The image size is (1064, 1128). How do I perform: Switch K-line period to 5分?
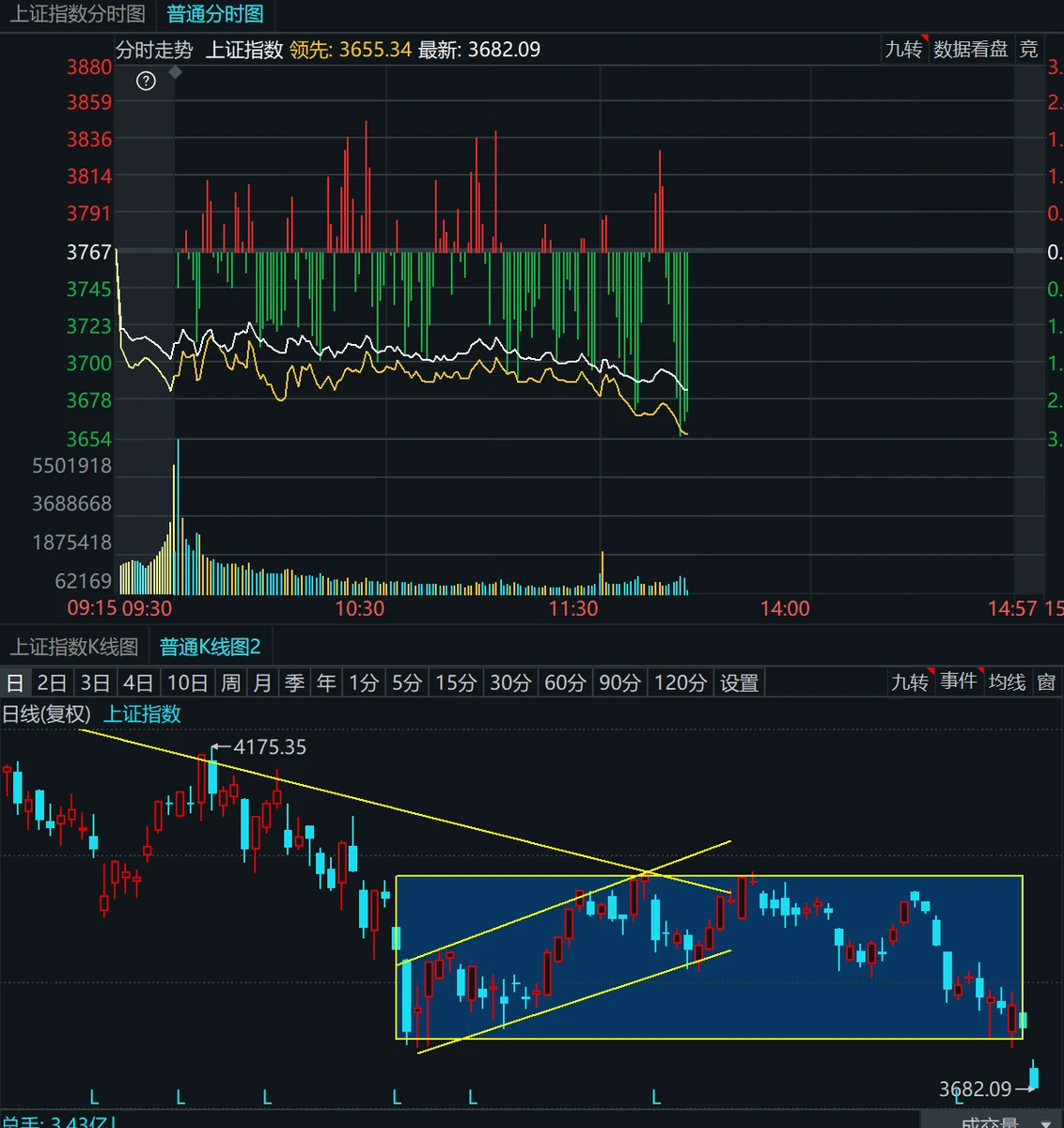(x=407, y=682)
